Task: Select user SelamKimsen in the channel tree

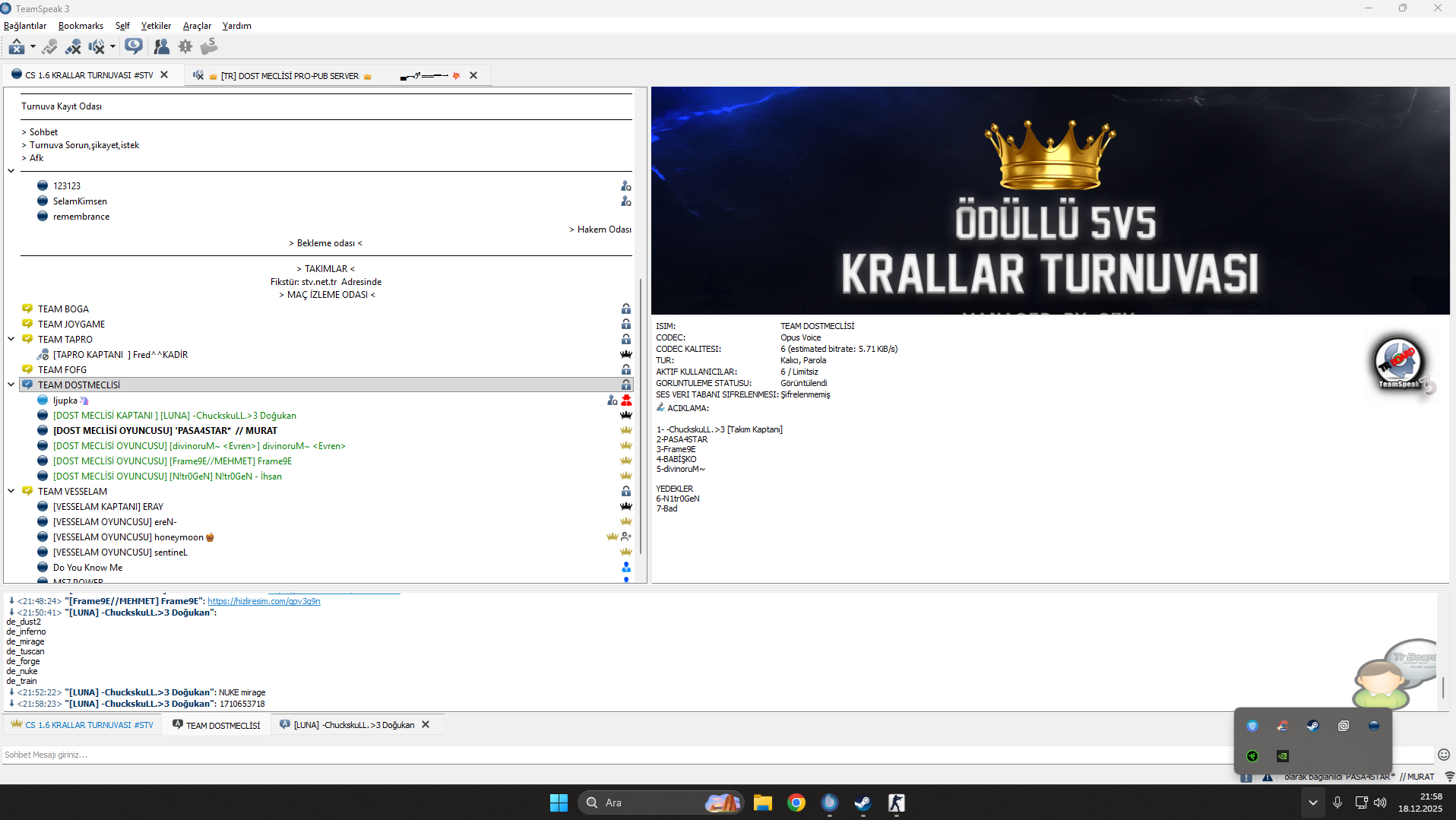Action: tap(80, 201)
